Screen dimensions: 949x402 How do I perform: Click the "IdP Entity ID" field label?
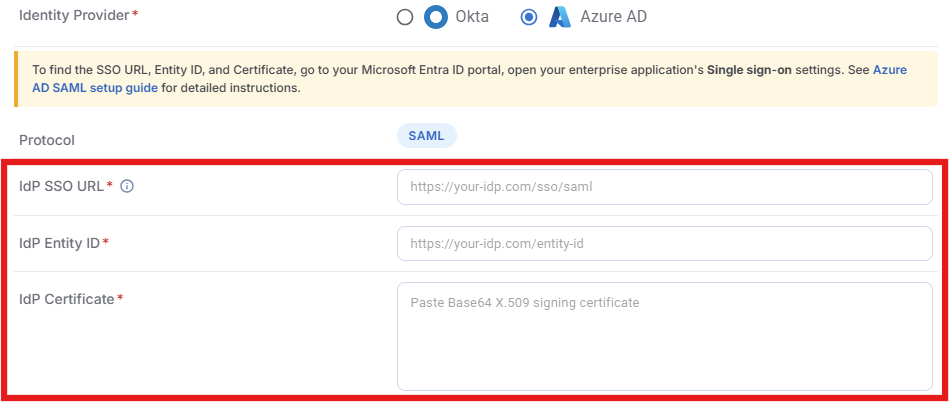tap(59, 243)
